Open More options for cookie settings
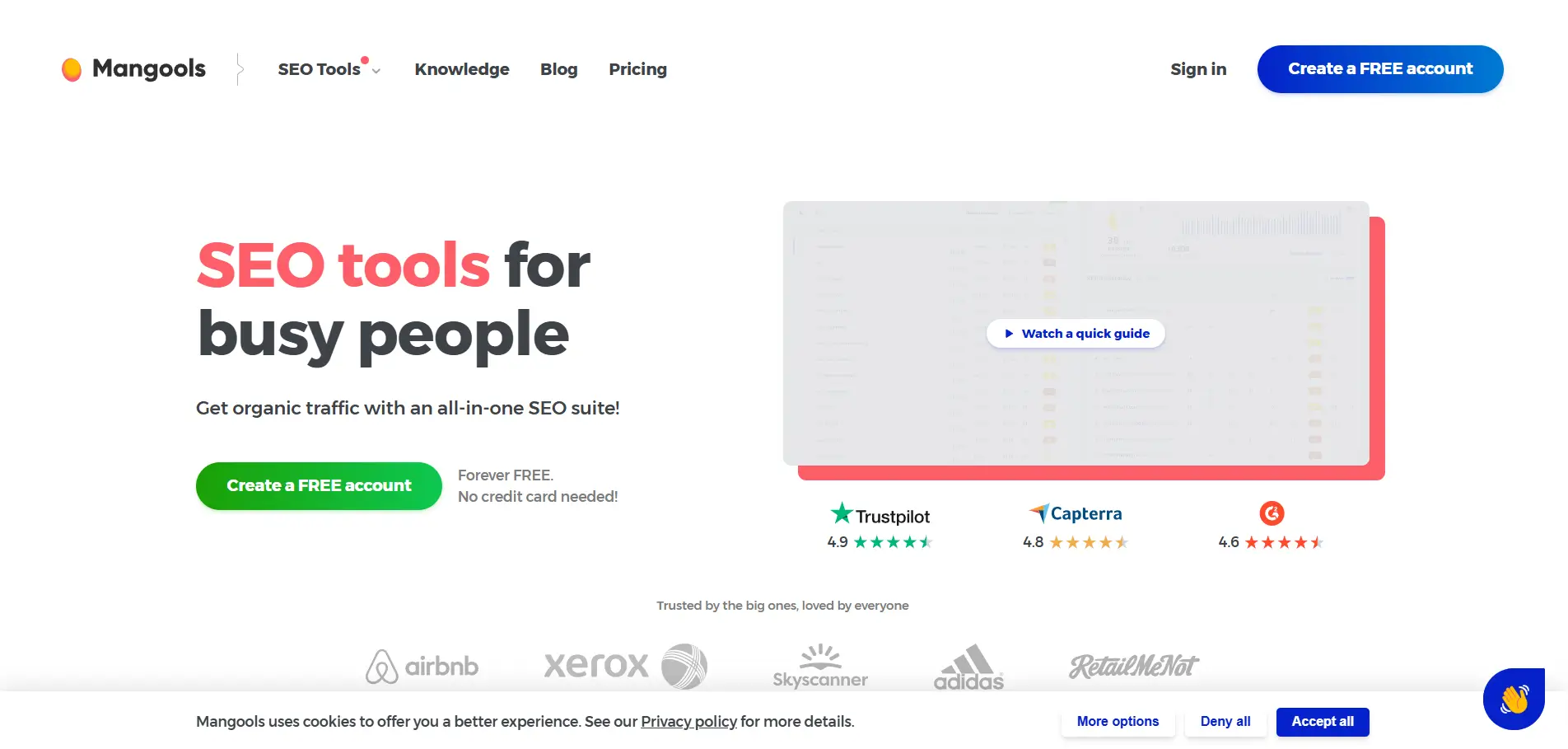The height and width of the screenshot is (749, 1568). pos(1118,722)
